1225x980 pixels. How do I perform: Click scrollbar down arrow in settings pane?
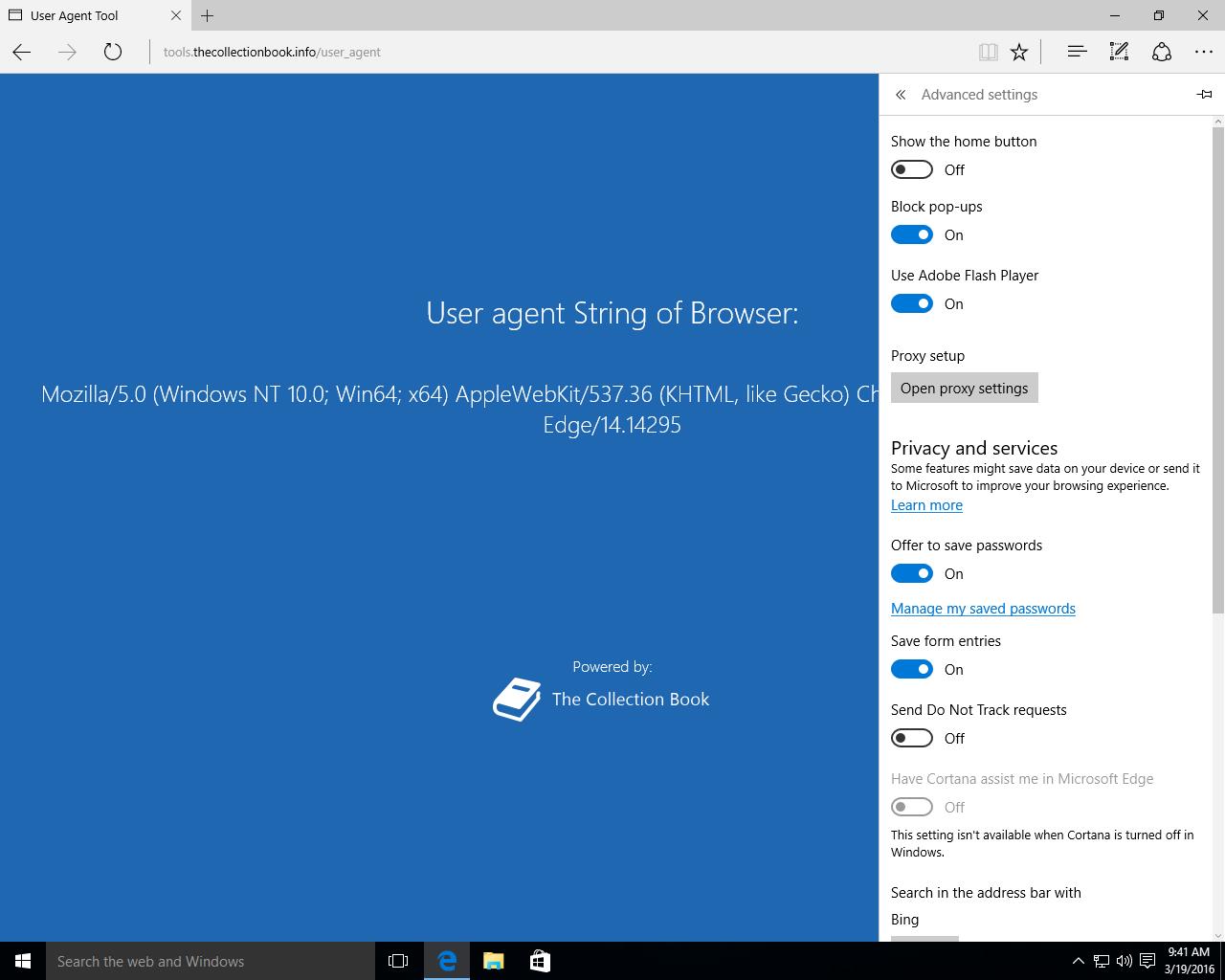click(1218, 935)
